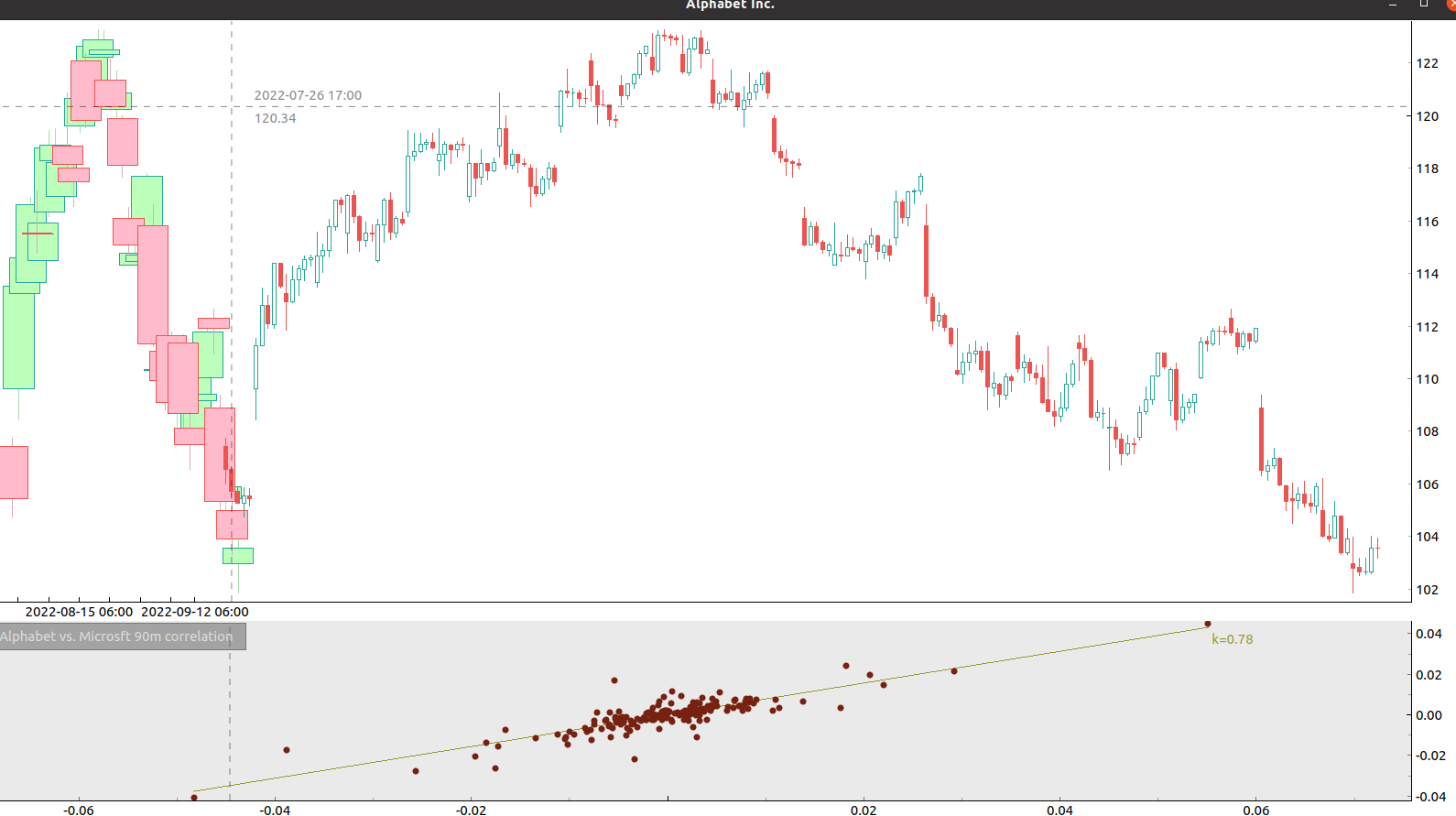Minimize the Alphabet Inc. chart window
The width and height of the screenshot is (1456, 816).
(x=1393, y=5)
